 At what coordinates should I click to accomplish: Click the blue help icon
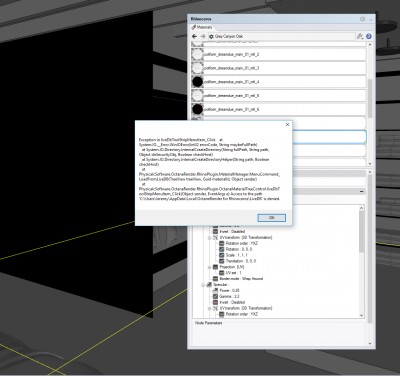point(369,36)
